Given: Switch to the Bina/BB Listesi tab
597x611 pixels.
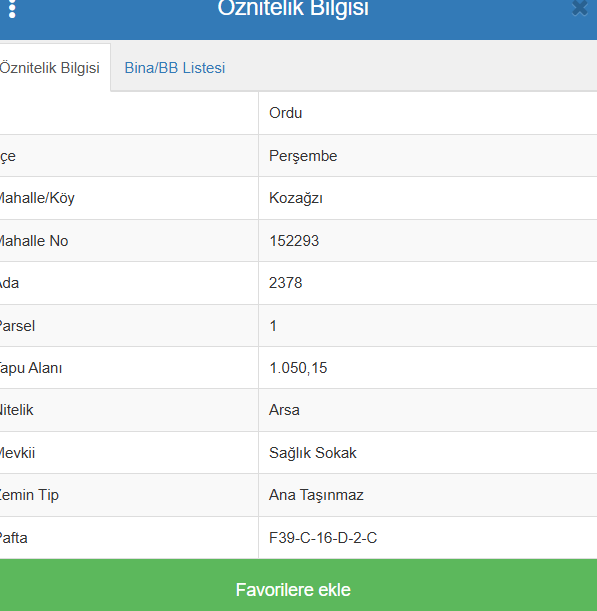Looking at the screenshot, I should (x=175, y=68).
